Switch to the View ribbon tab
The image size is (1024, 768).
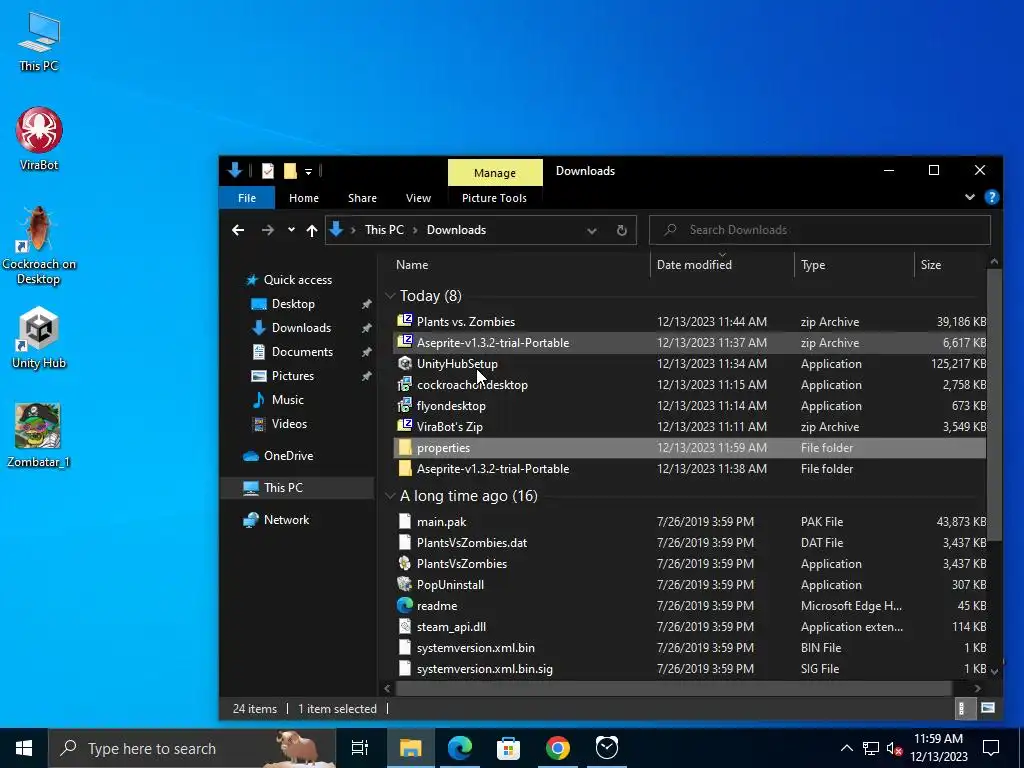418,198
